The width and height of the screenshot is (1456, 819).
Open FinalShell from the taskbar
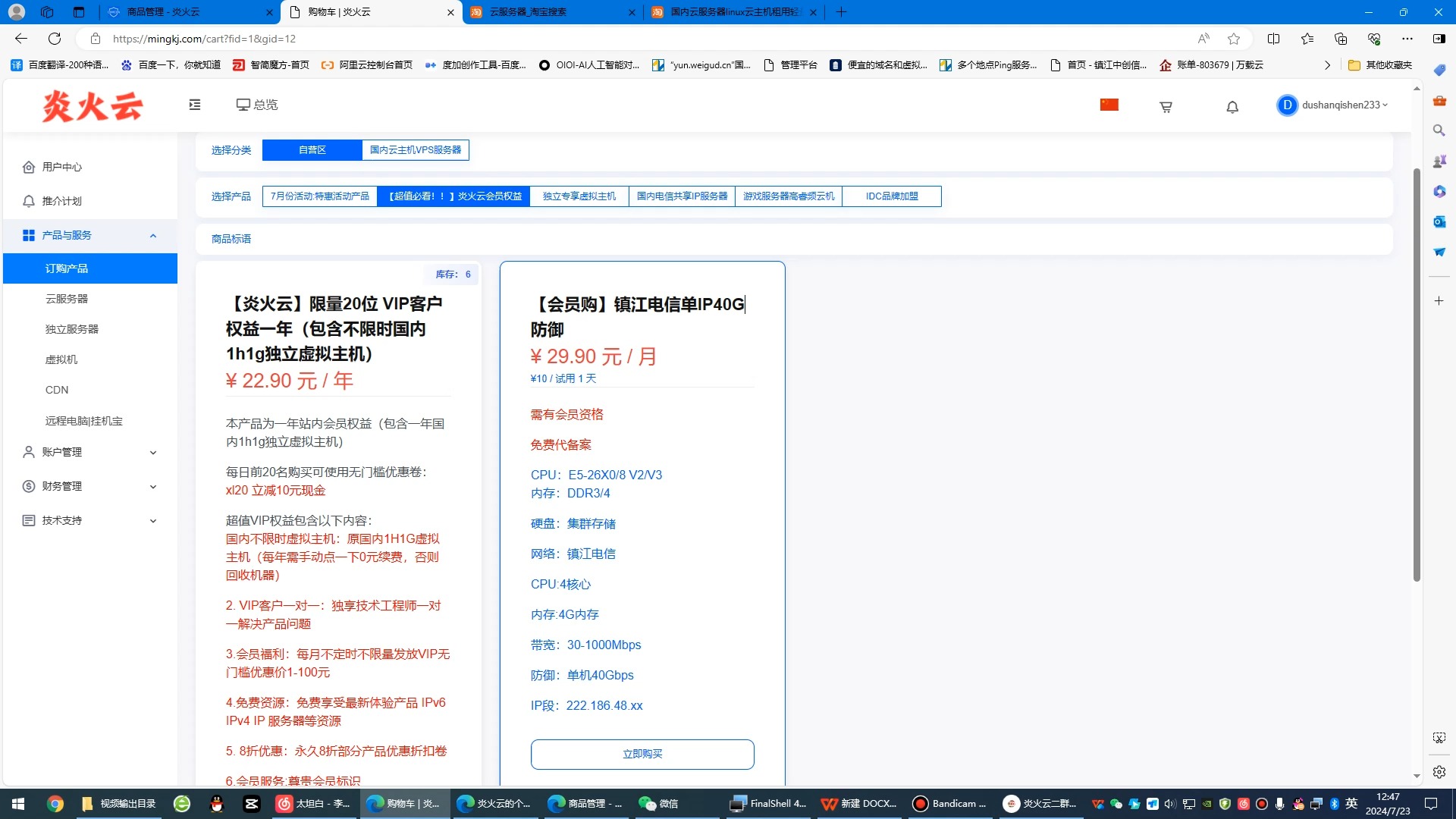769,804
